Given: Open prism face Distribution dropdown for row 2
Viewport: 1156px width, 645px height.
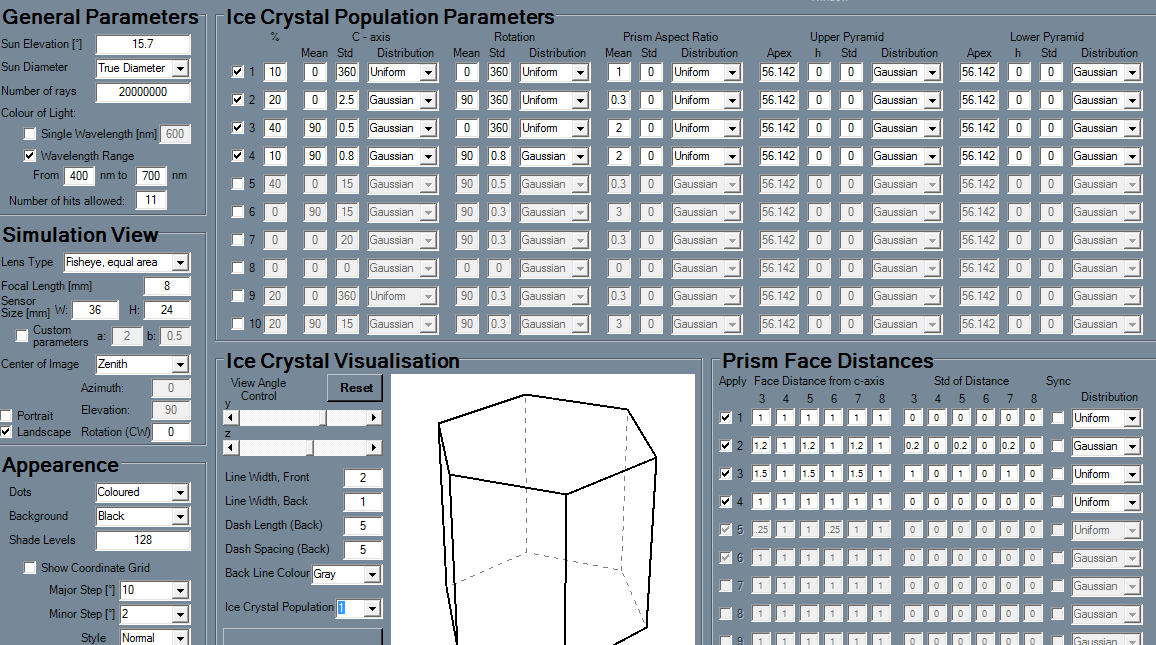Looking at the screenshot, I should tap(1132, 446).
